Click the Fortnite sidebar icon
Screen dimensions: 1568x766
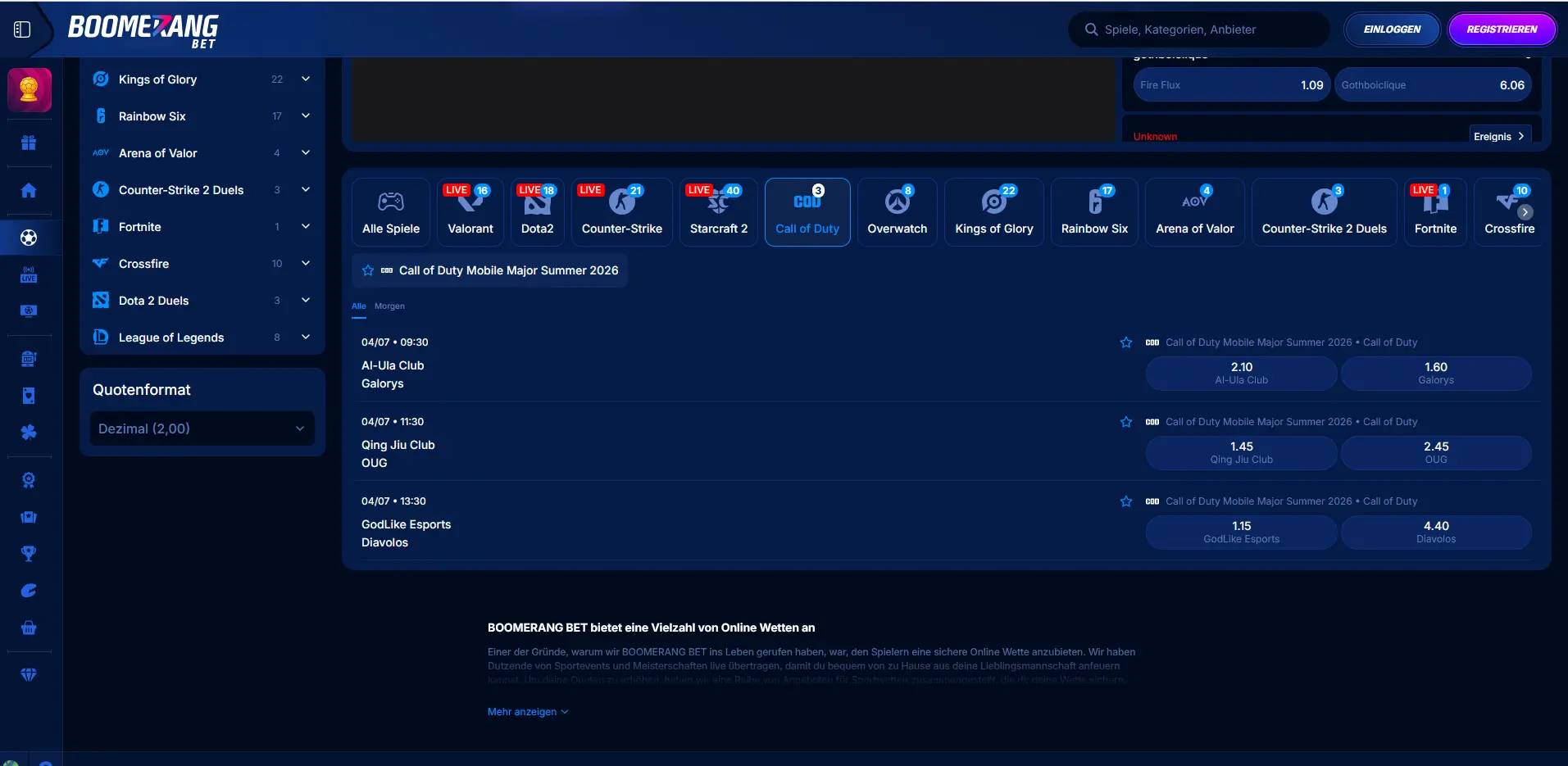(x=101, y=226)
